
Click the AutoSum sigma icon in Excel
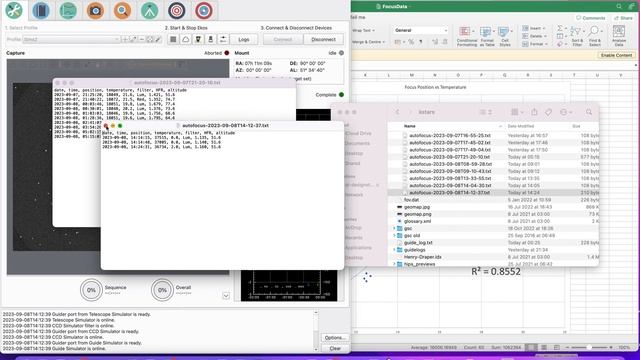point(560,28)
